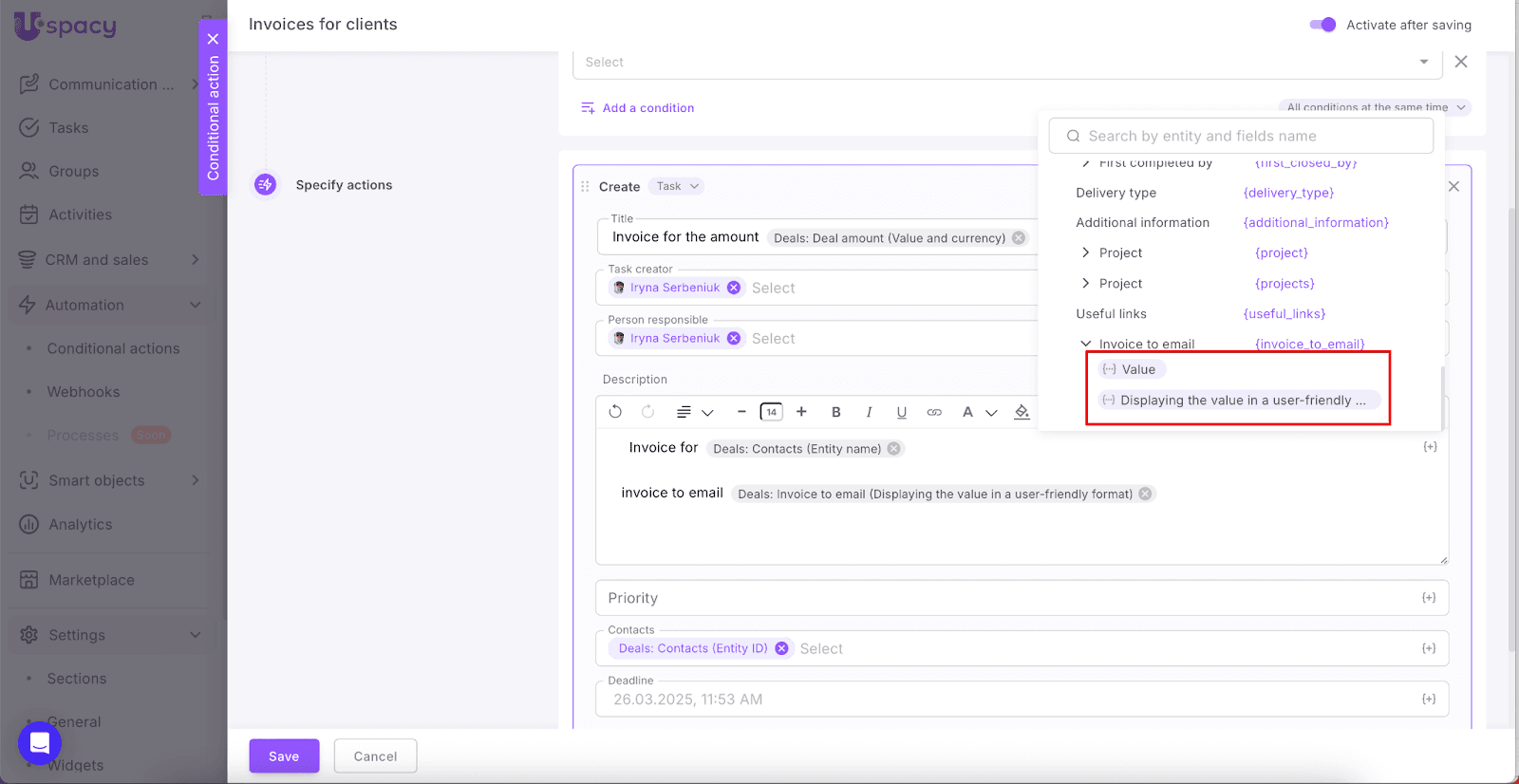Open the fill color bucket tool
The image size is (1519, 784).
(1022, 412)
